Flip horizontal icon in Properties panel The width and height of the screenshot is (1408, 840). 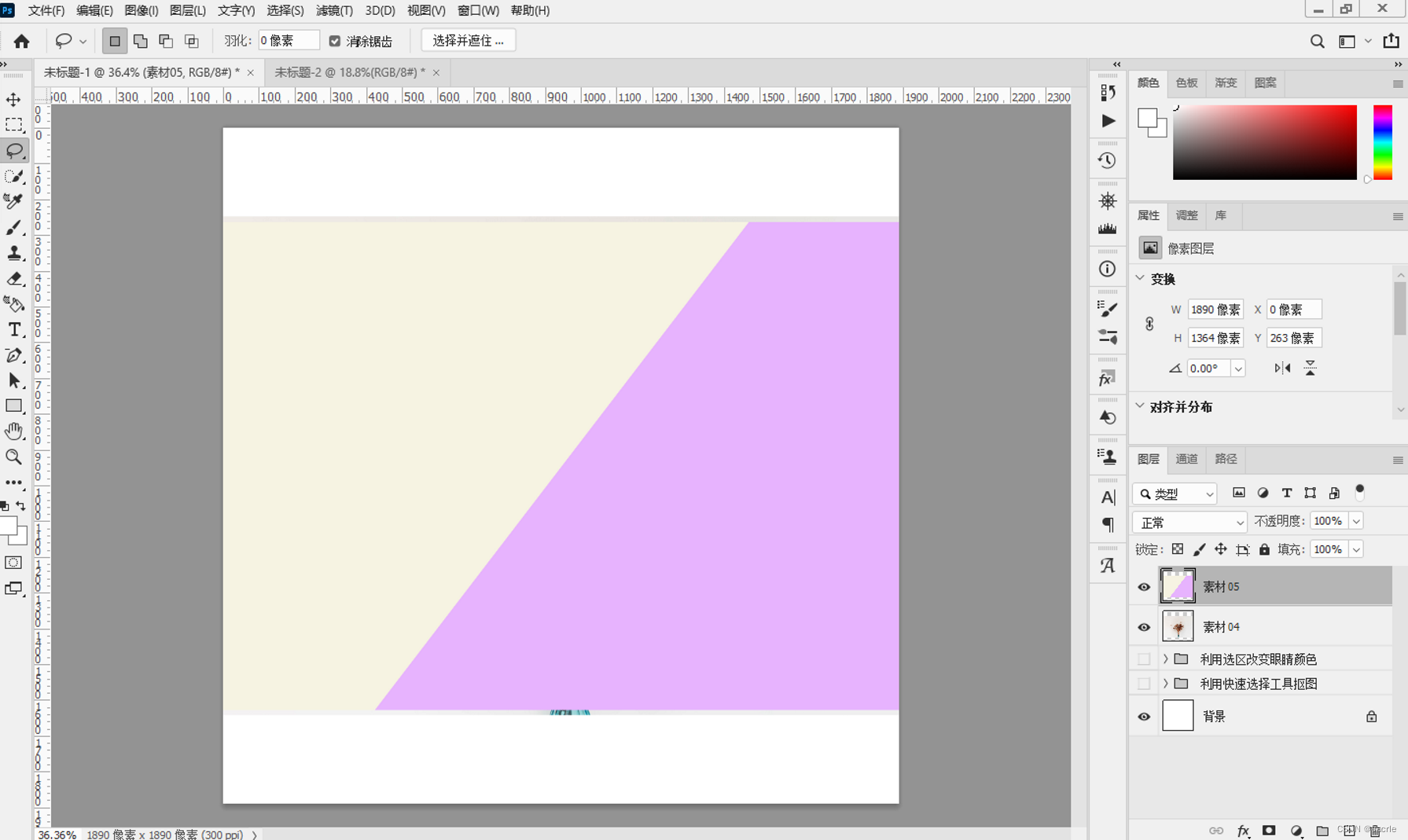pyautogui.click(x=1282, y=368)
